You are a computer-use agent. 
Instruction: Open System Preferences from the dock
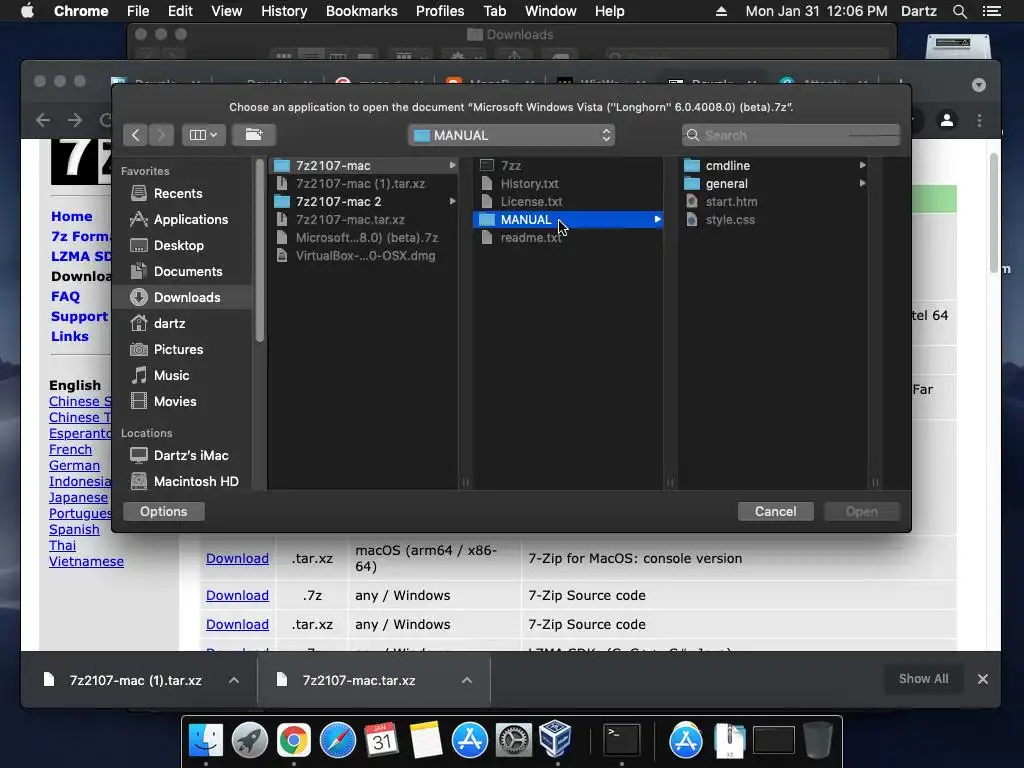513,741
